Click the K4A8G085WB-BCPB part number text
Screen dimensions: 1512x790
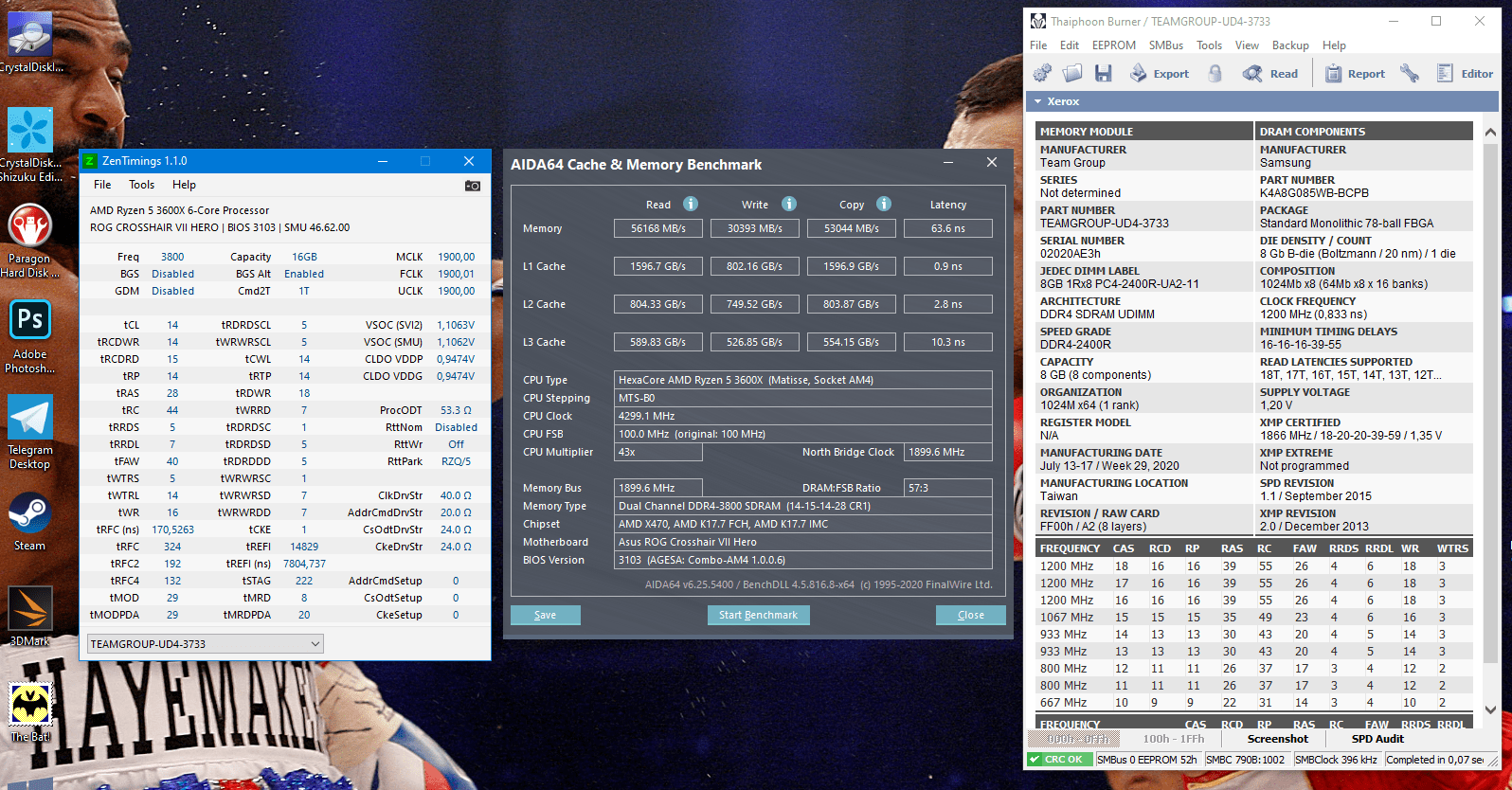1314,193
